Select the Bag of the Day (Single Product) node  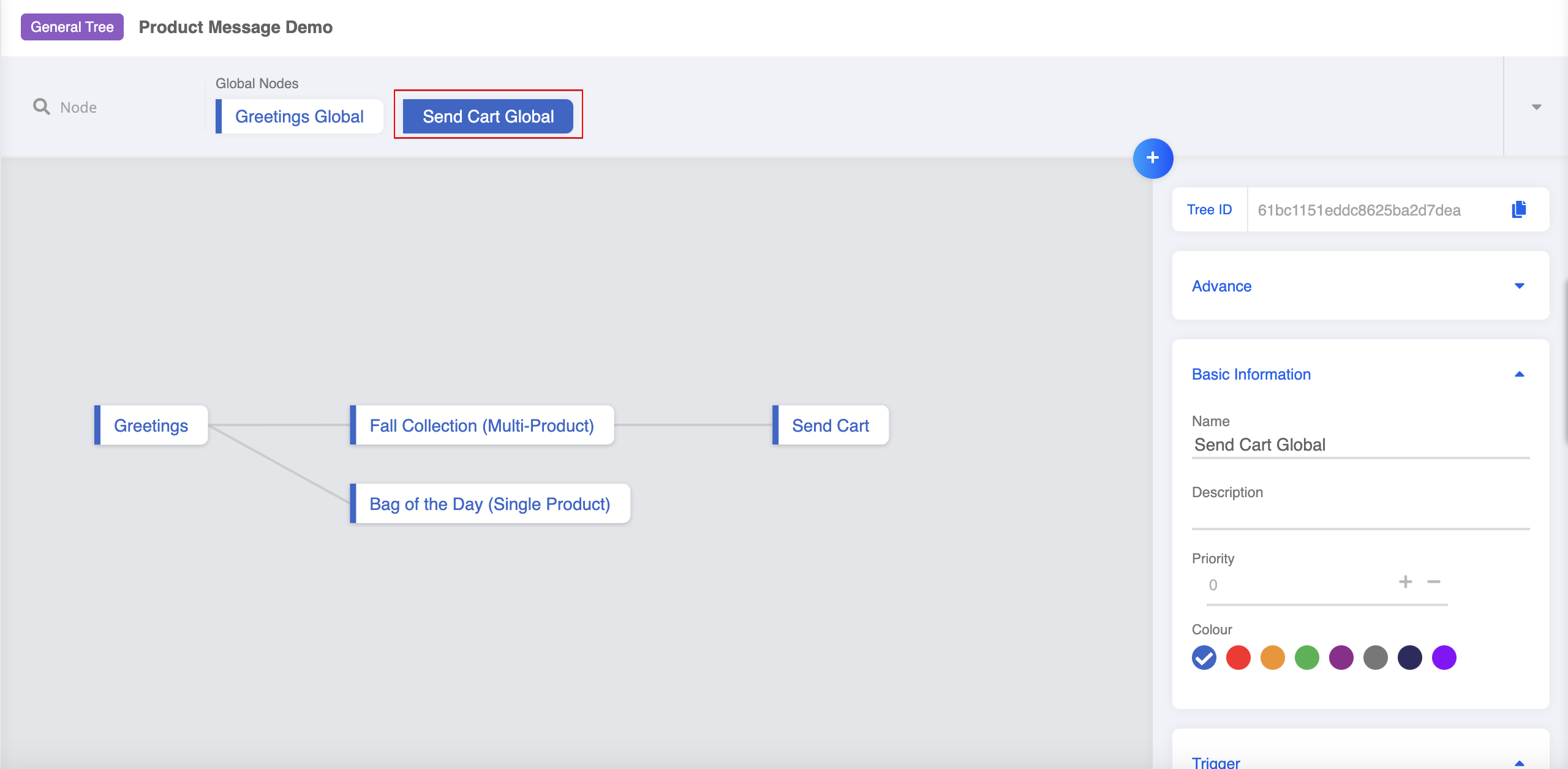click(490, 503)
